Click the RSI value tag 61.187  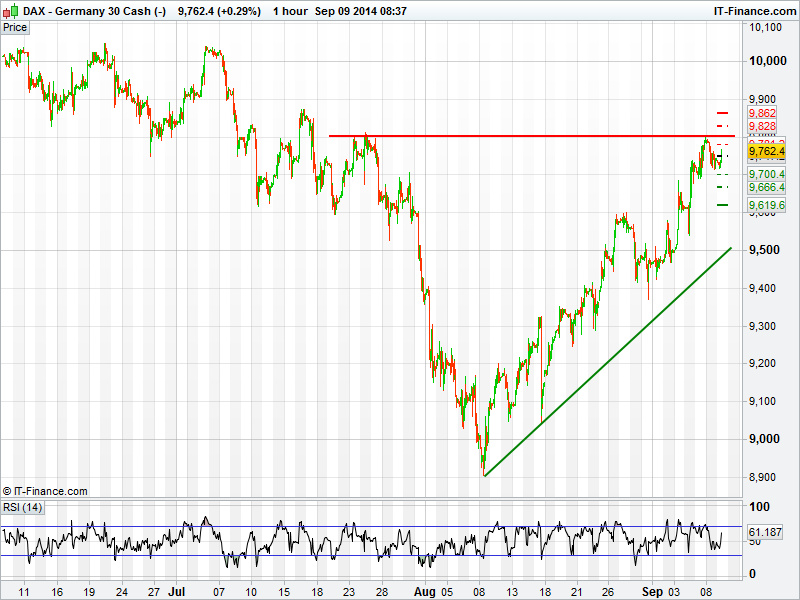pyautogui.click(x=767, y=533)
